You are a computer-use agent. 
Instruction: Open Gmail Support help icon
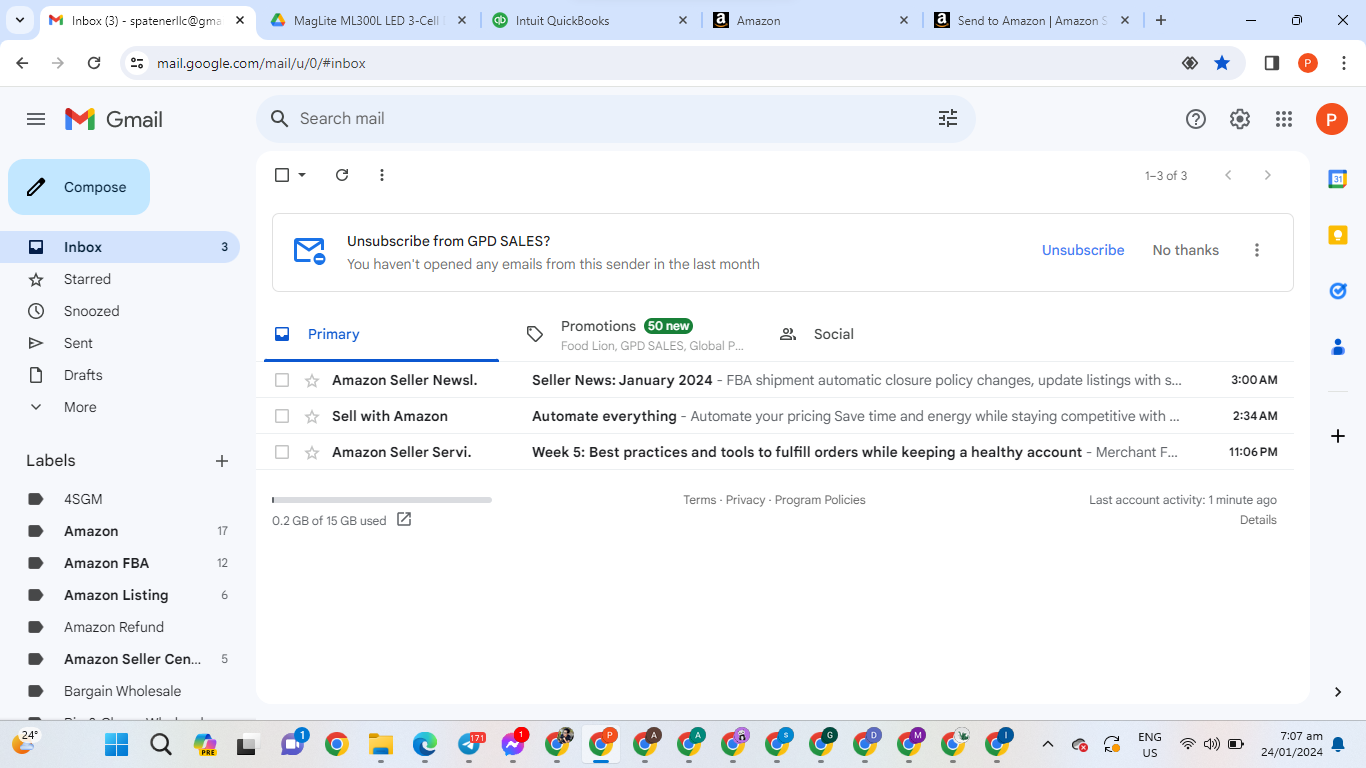[x=1196, y=119]
